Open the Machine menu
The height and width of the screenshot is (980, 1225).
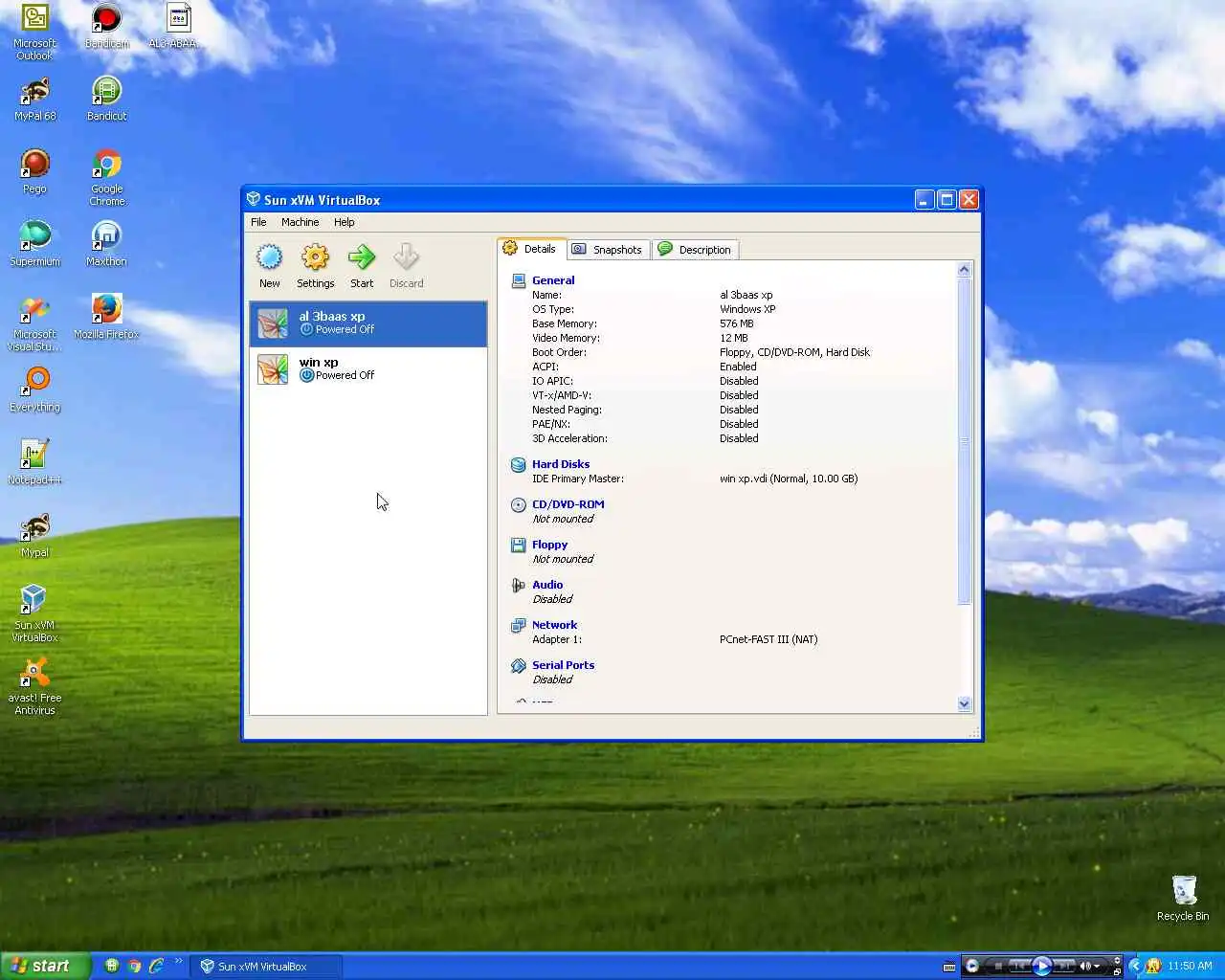click(300, 222)
